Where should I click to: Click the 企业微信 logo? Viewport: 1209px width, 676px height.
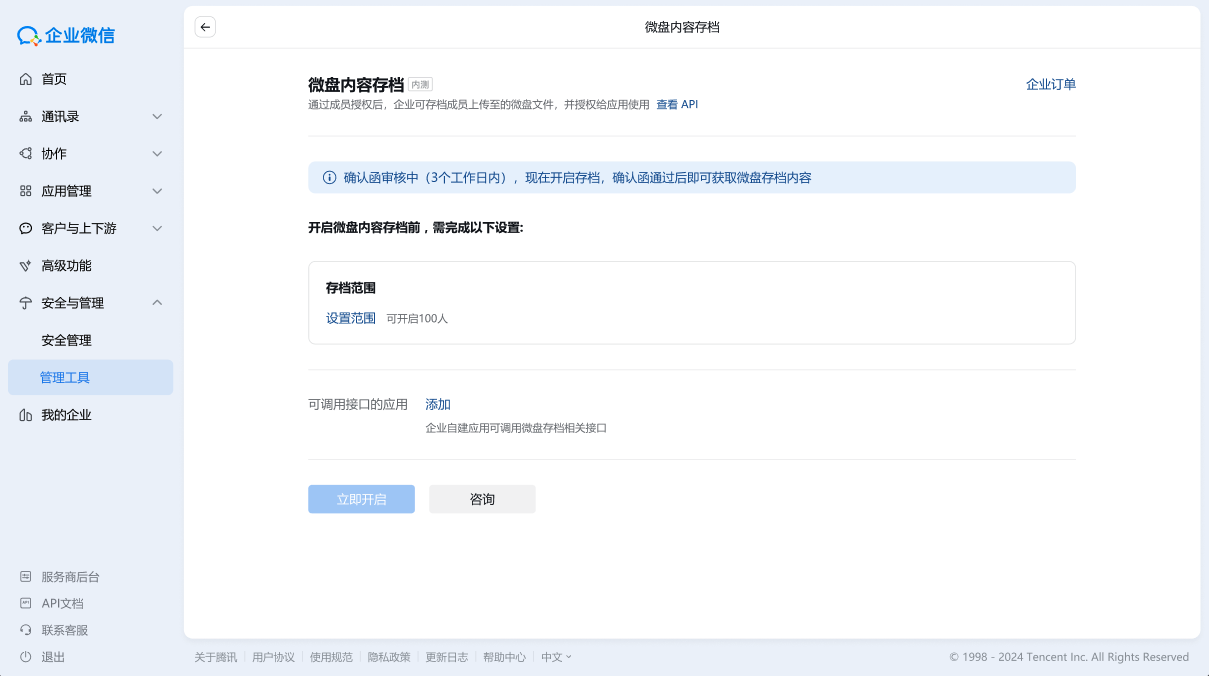tap(66, 36)
